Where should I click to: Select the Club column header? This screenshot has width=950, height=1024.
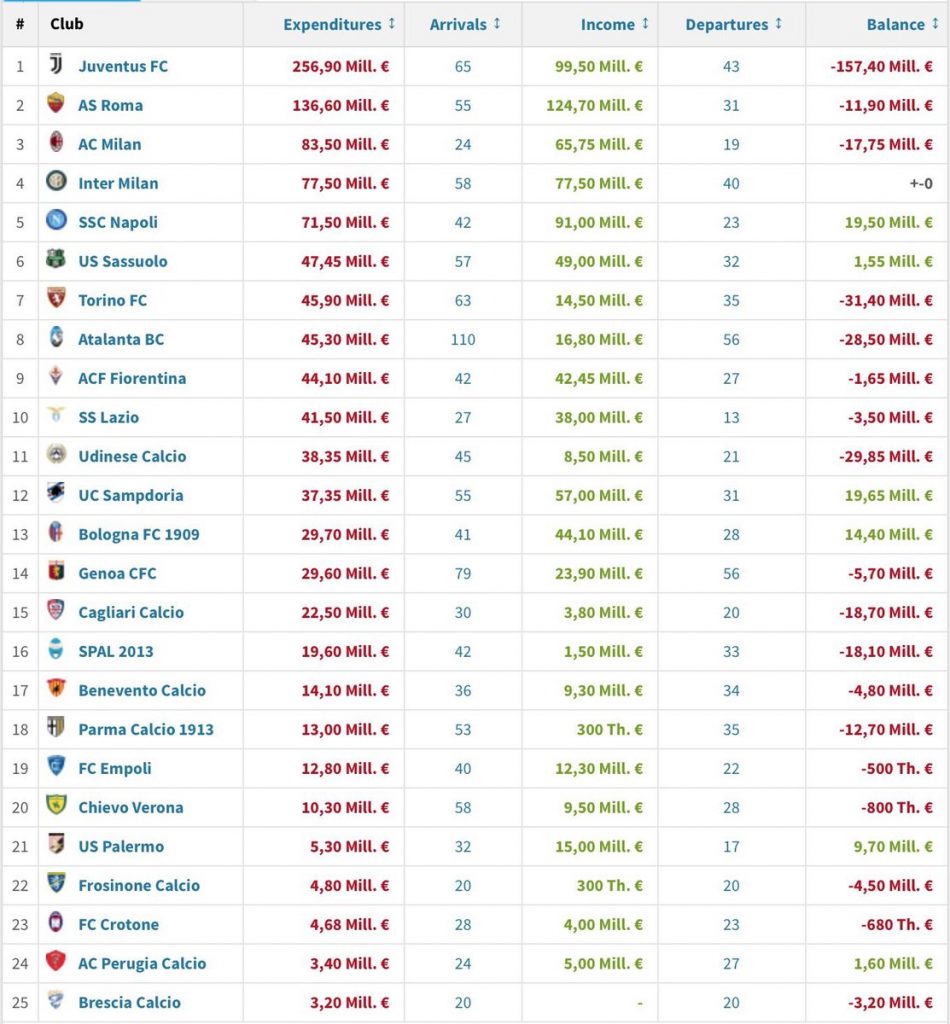coord(67,24)
